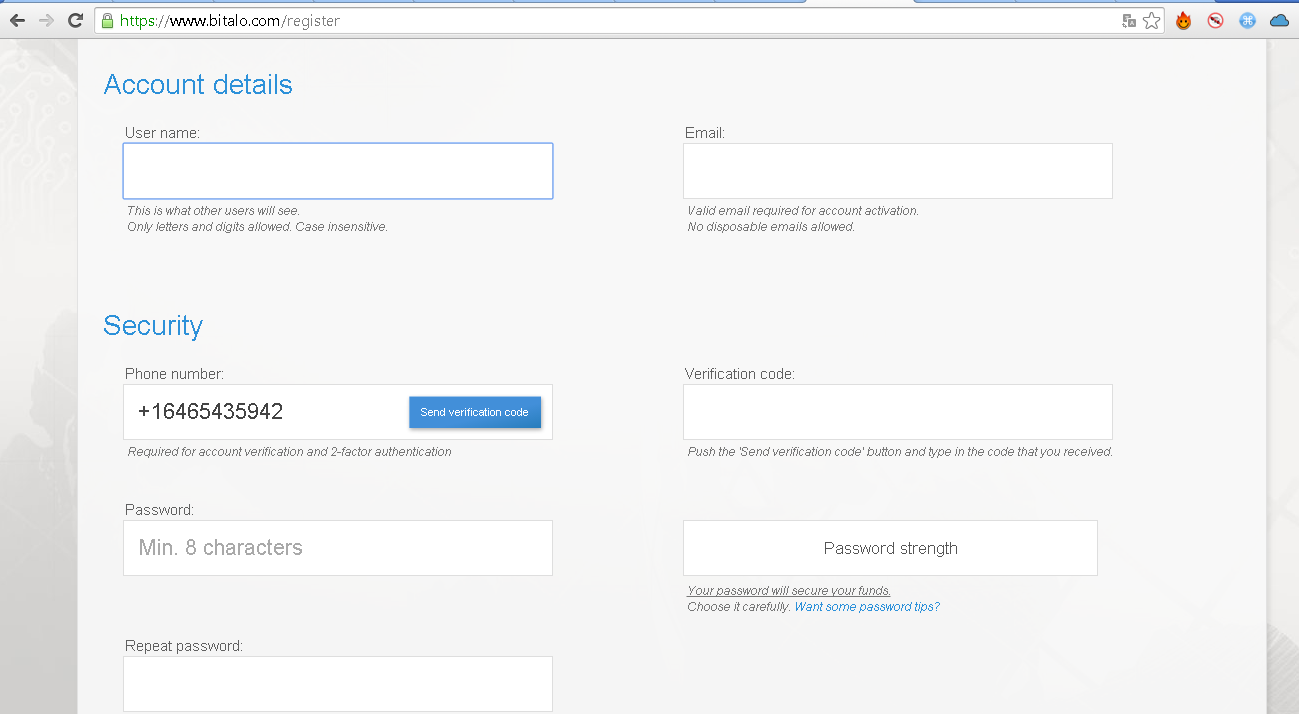The width and height of the screenshot is (1299, 714).
Task: Click into the User name field
Action: click(338, 171)
